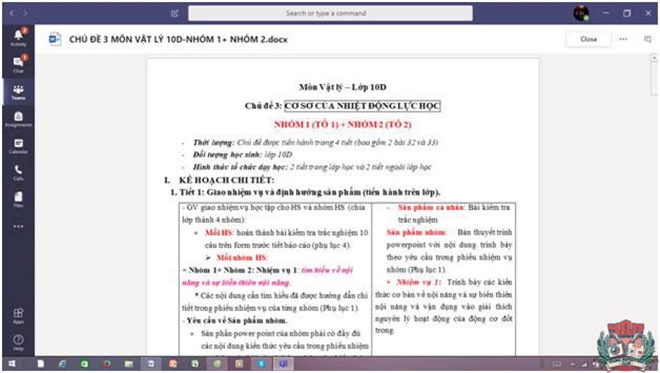Click red text 'Mỗi HS'
660x373 pixels.
coord(218,232)
